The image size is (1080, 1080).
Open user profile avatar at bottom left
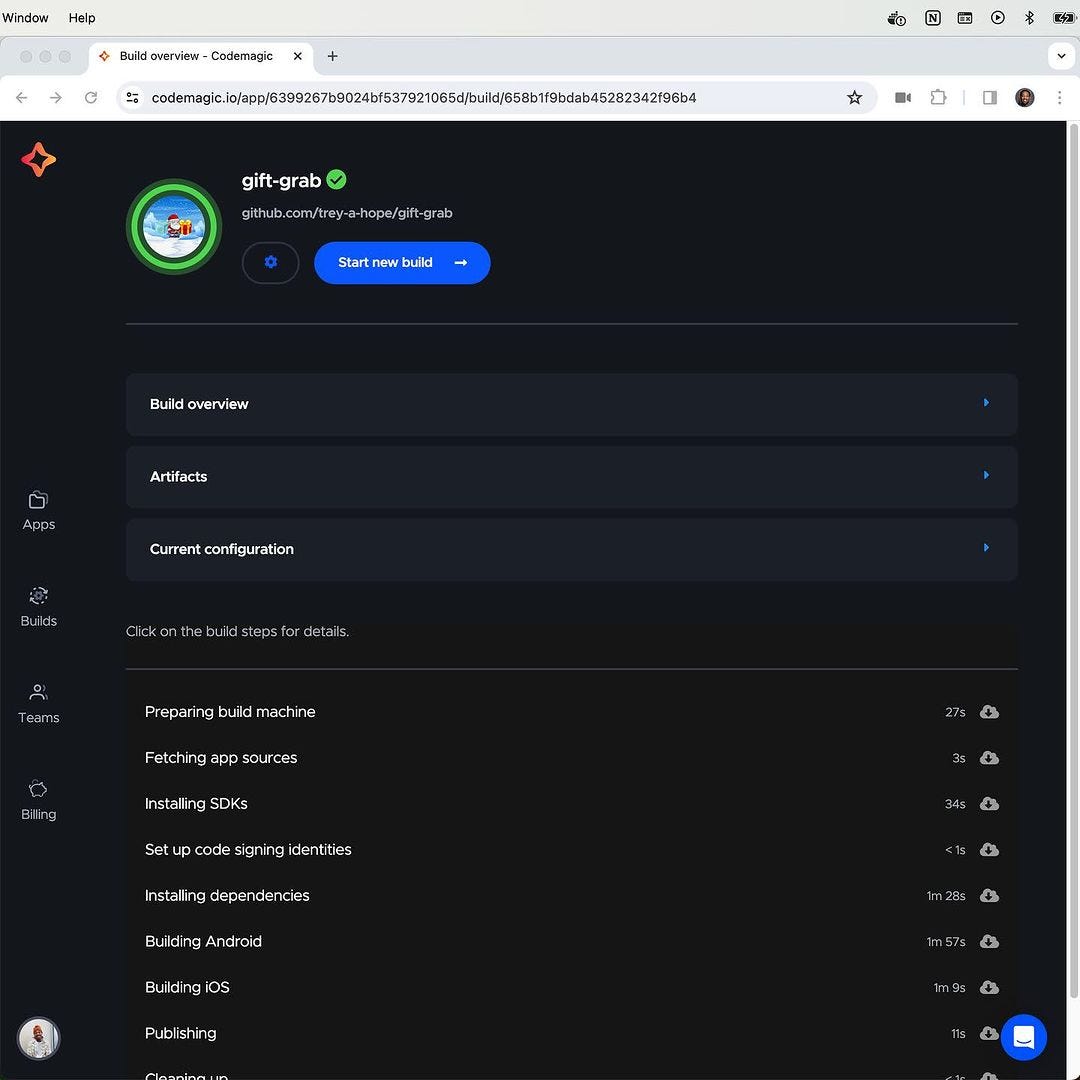click(x=39, y=1038)
